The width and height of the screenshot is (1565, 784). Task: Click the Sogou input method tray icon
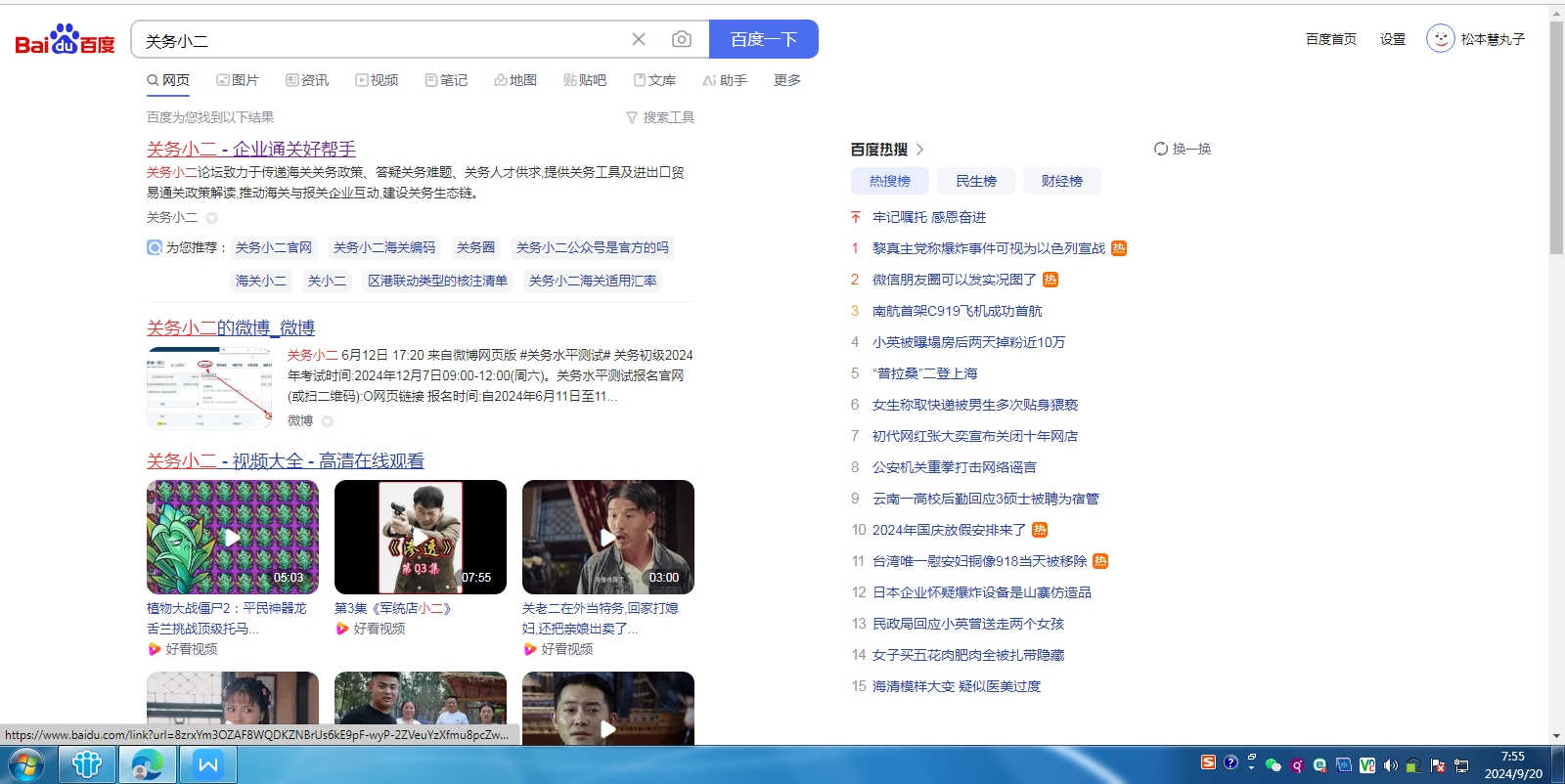click(1209, 762)
